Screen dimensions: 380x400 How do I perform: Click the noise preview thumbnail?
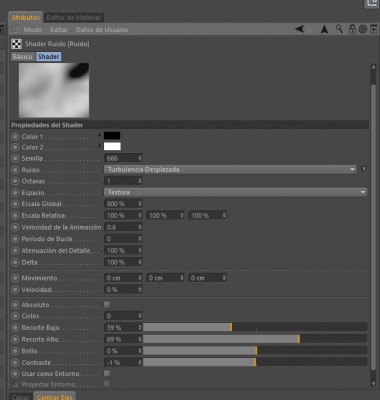54,90
